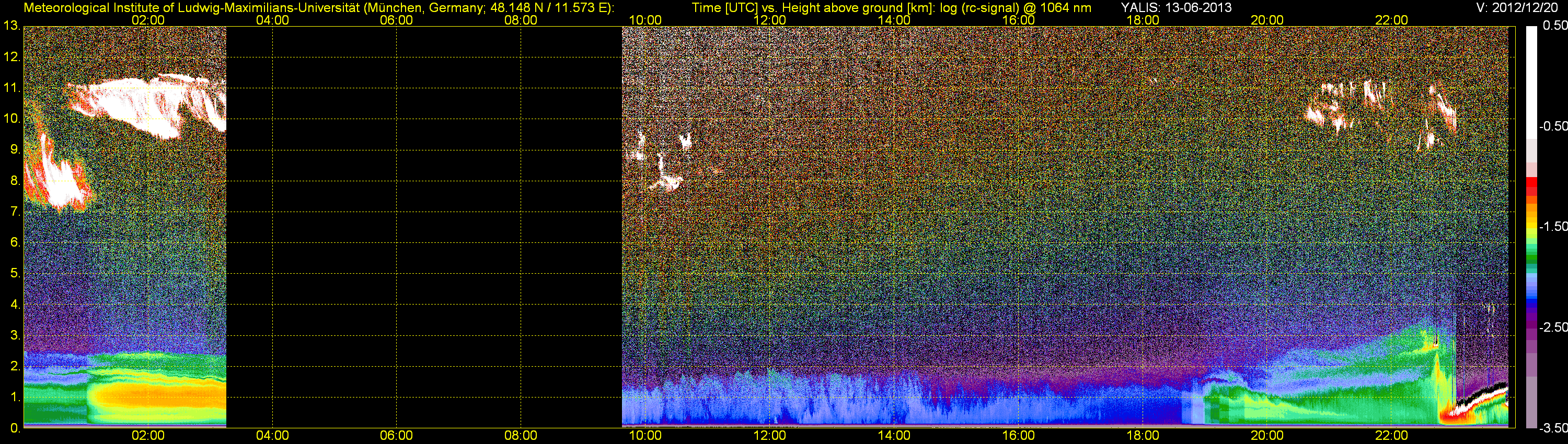Click the 20:00 label on the bottom time axis
Image resolution: width=1568 pixels, height=444 pixels.
[x=1267, y=436]
